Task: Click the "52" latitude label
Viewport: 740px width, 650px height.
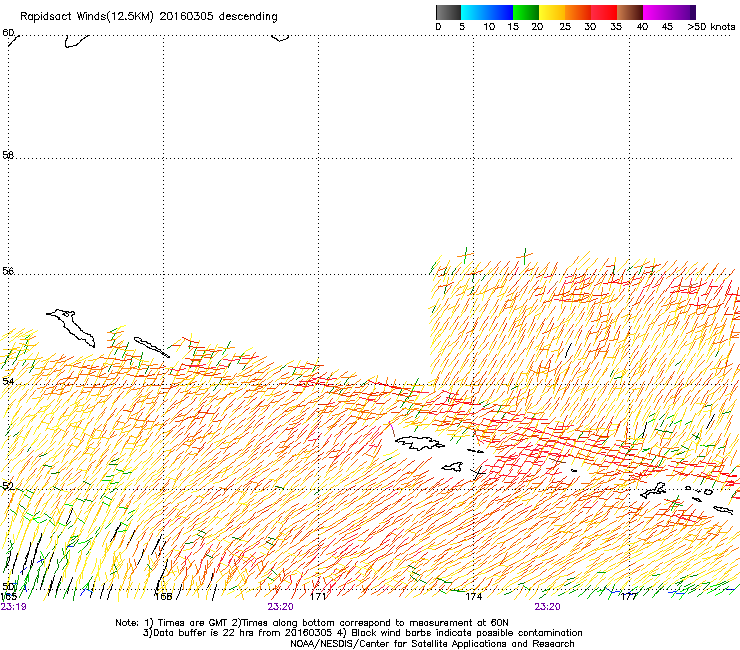Action: pos(8,486)
